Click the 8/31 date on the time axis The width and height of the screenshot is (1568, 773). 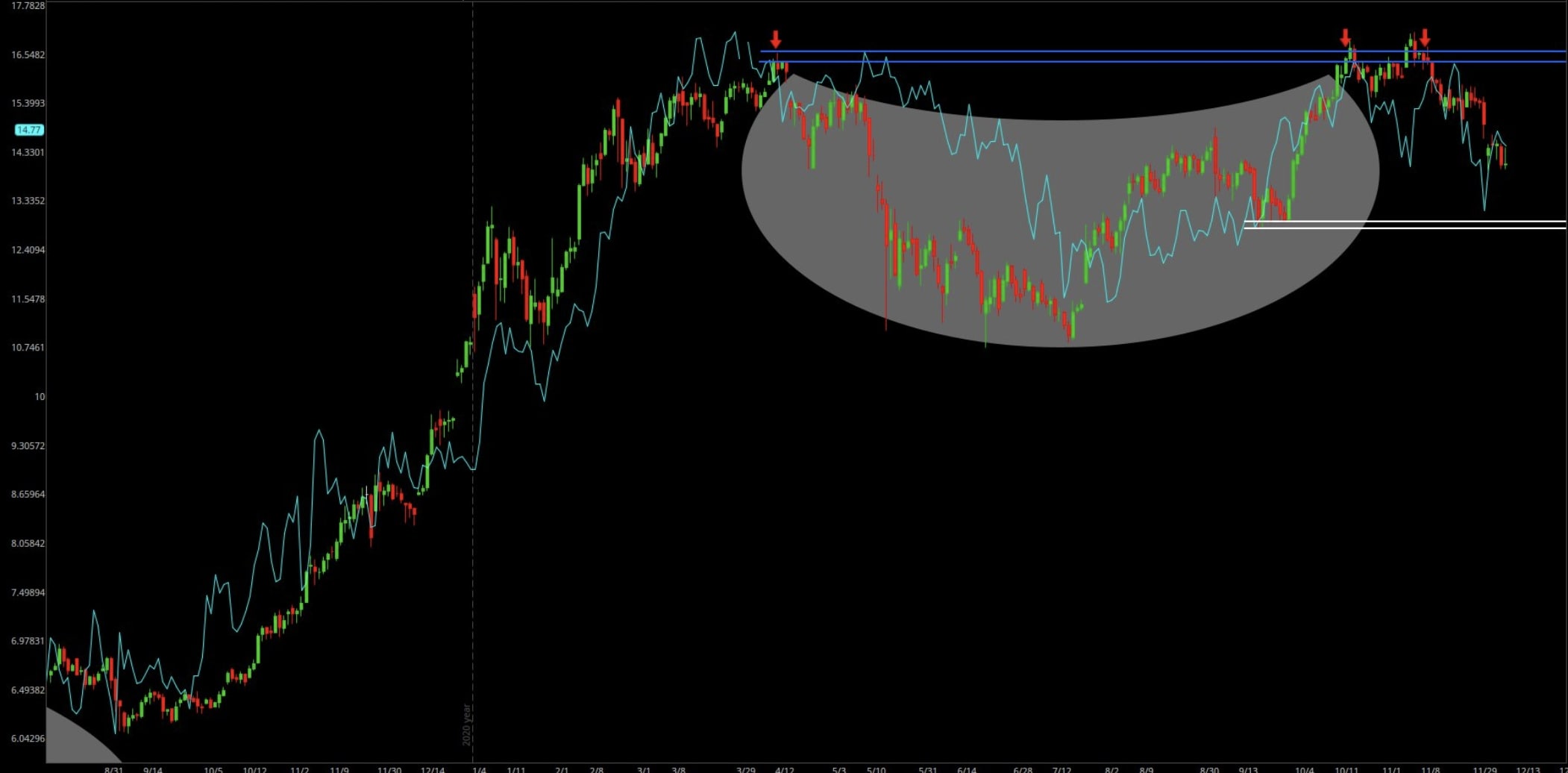[x=113, y=769]
